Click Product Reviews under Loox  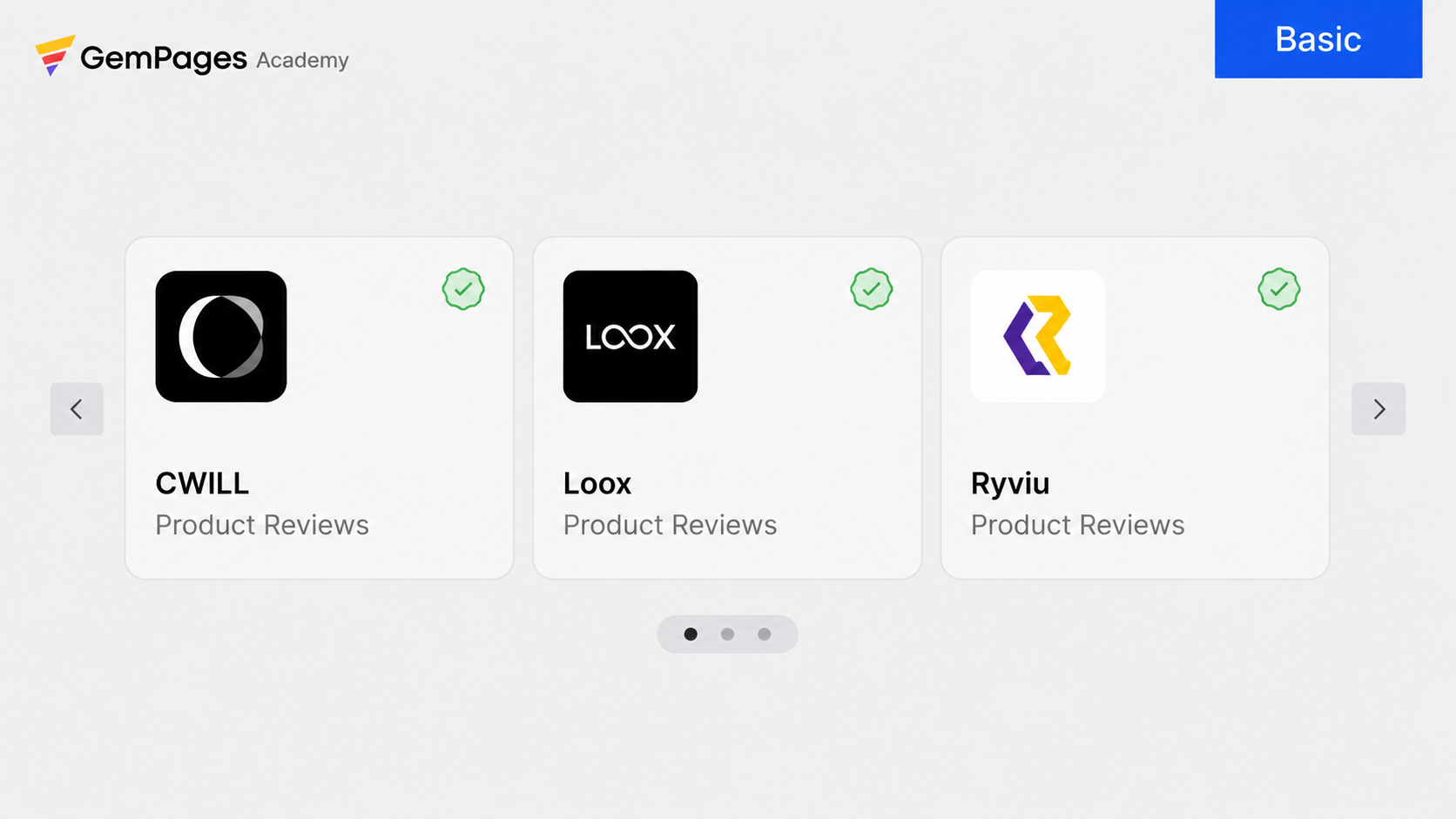point(670,525)
